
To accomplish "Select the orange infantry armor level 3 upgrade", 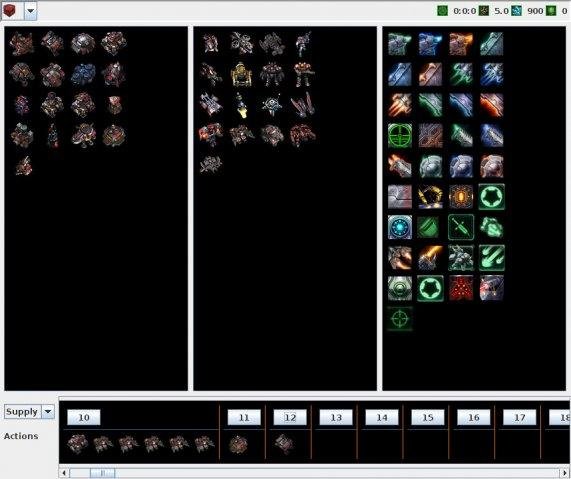I will click(491, 166).
